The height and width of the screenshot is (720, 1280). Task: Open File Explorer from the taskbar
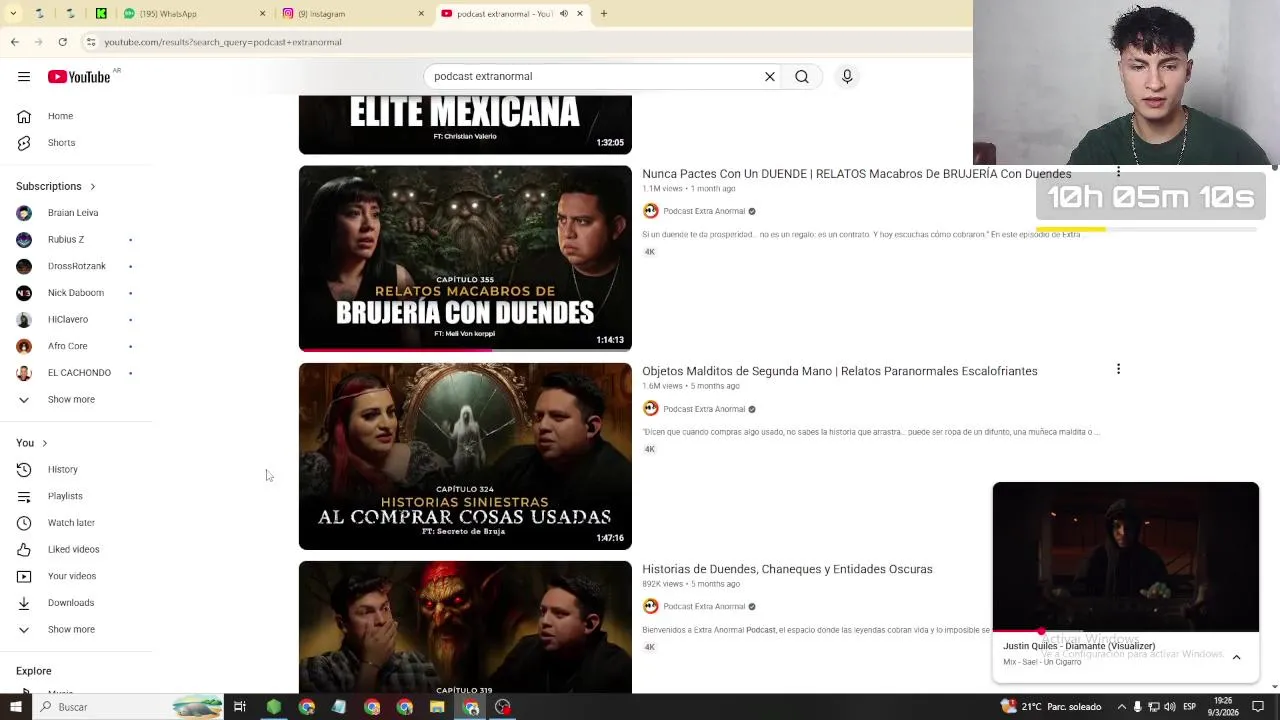tap(437, 707)
